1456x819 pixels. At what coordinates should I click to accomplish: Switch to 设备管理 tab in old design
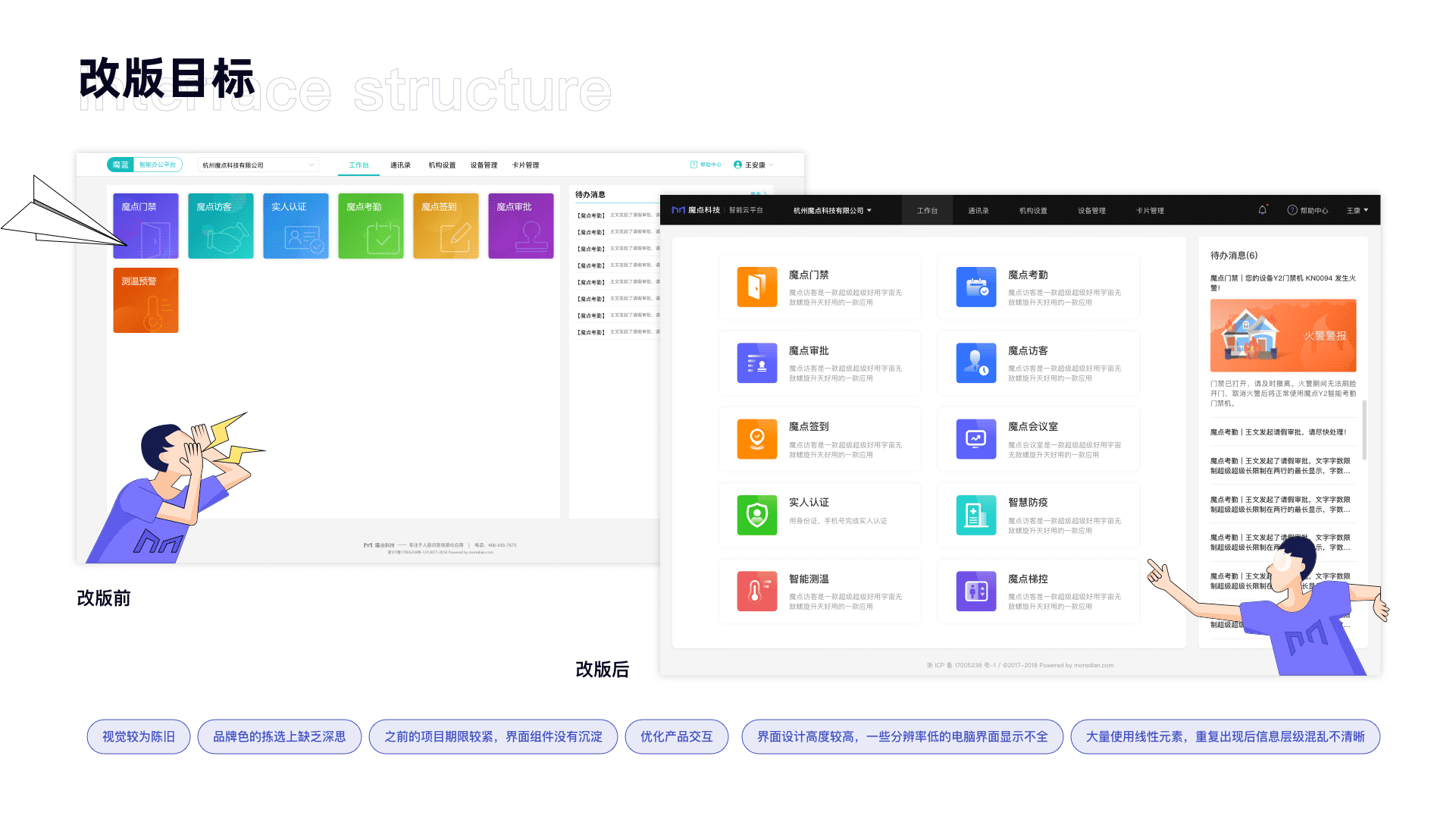[484, 165]
